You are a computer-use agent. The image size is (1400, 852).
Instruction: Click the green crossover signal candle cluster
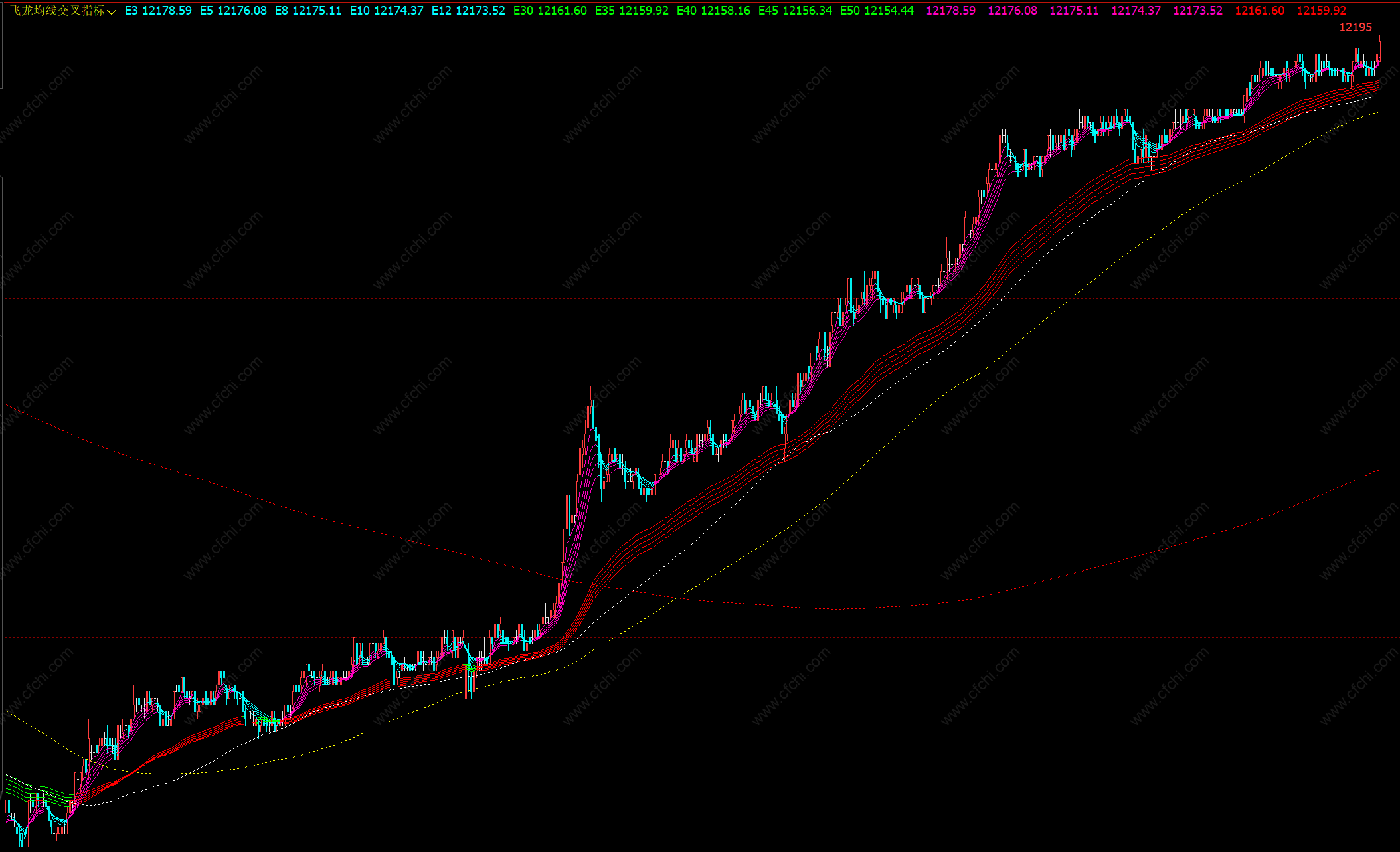(269, 721)
